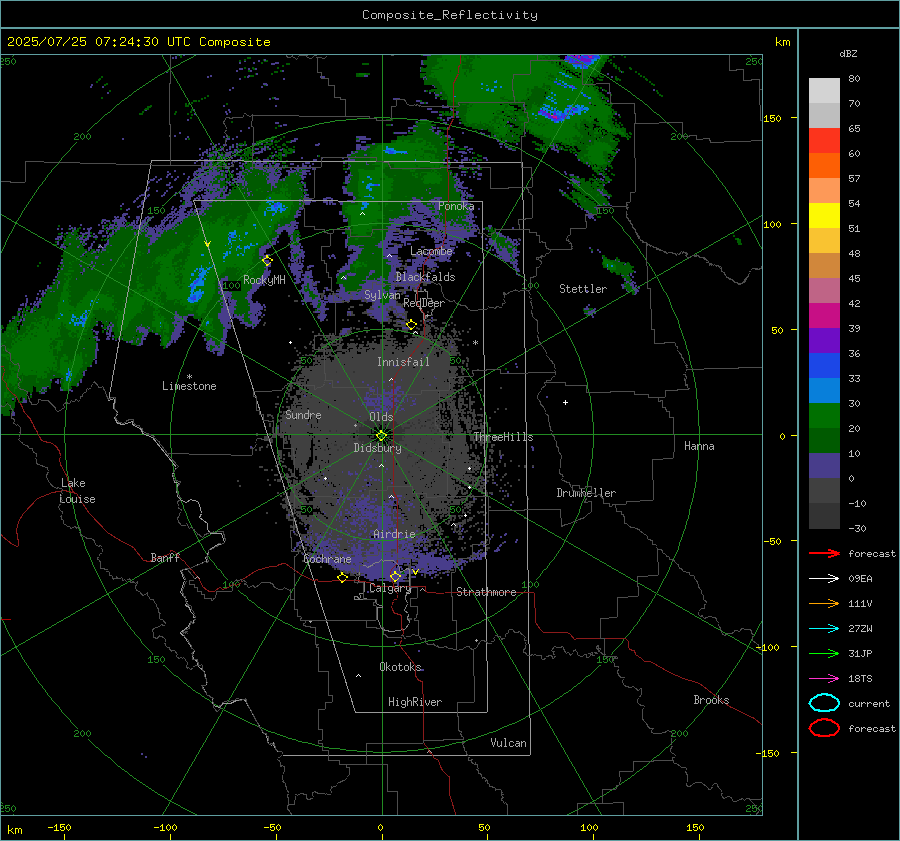
Task: Click the 18TS legend text
Action: click(x=860, y=679)
